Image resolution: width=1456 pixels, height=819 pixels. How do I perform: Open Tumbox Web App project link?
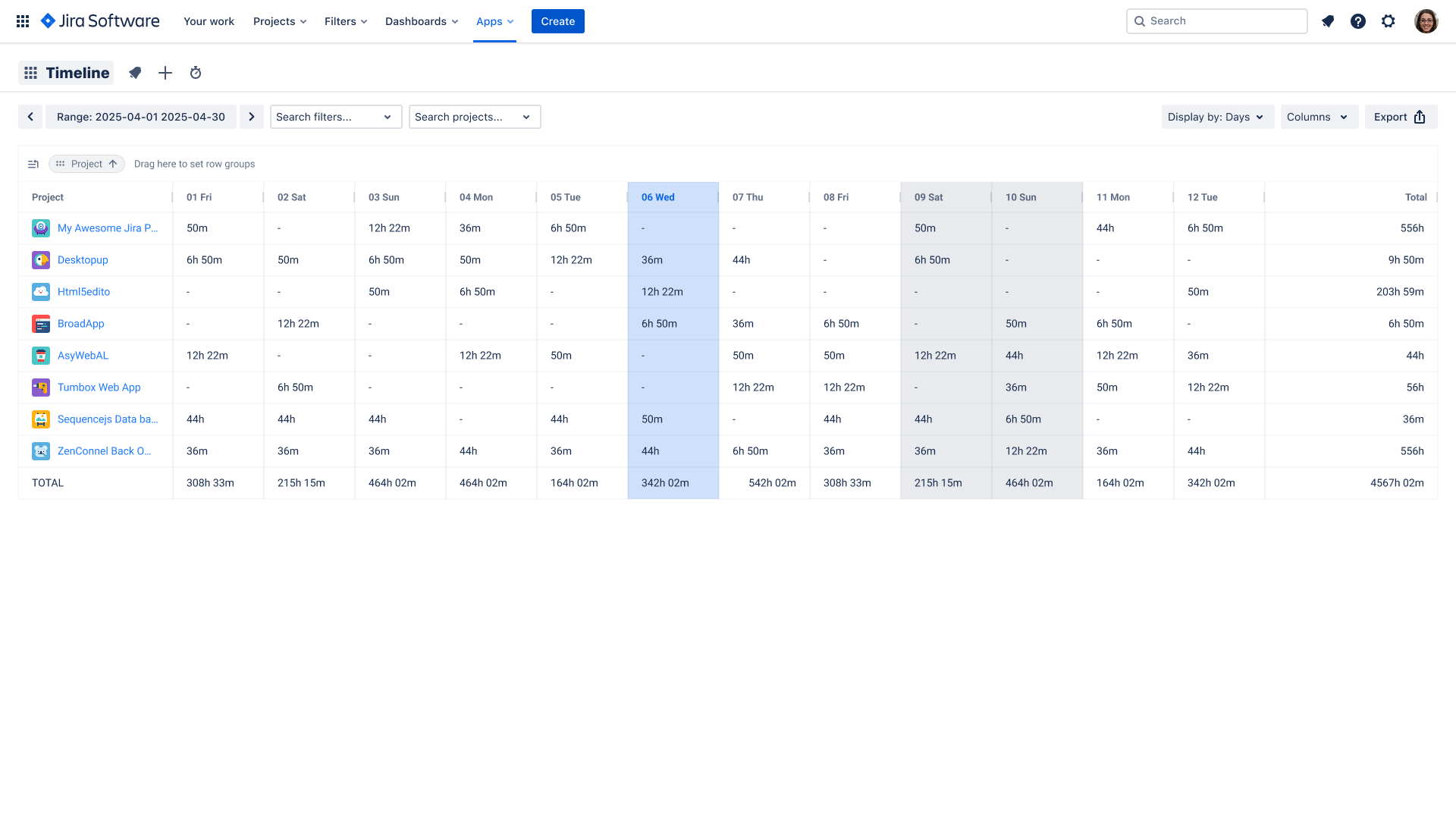point(99,388)
